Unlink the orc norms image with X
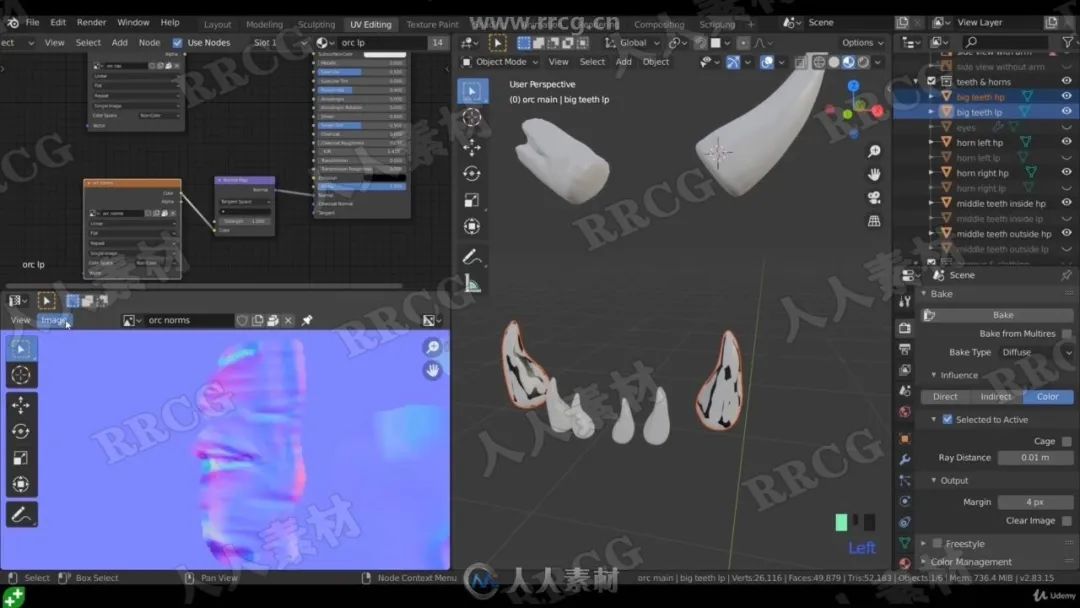This screenshot has width=1080, height=608. point(288,320)
